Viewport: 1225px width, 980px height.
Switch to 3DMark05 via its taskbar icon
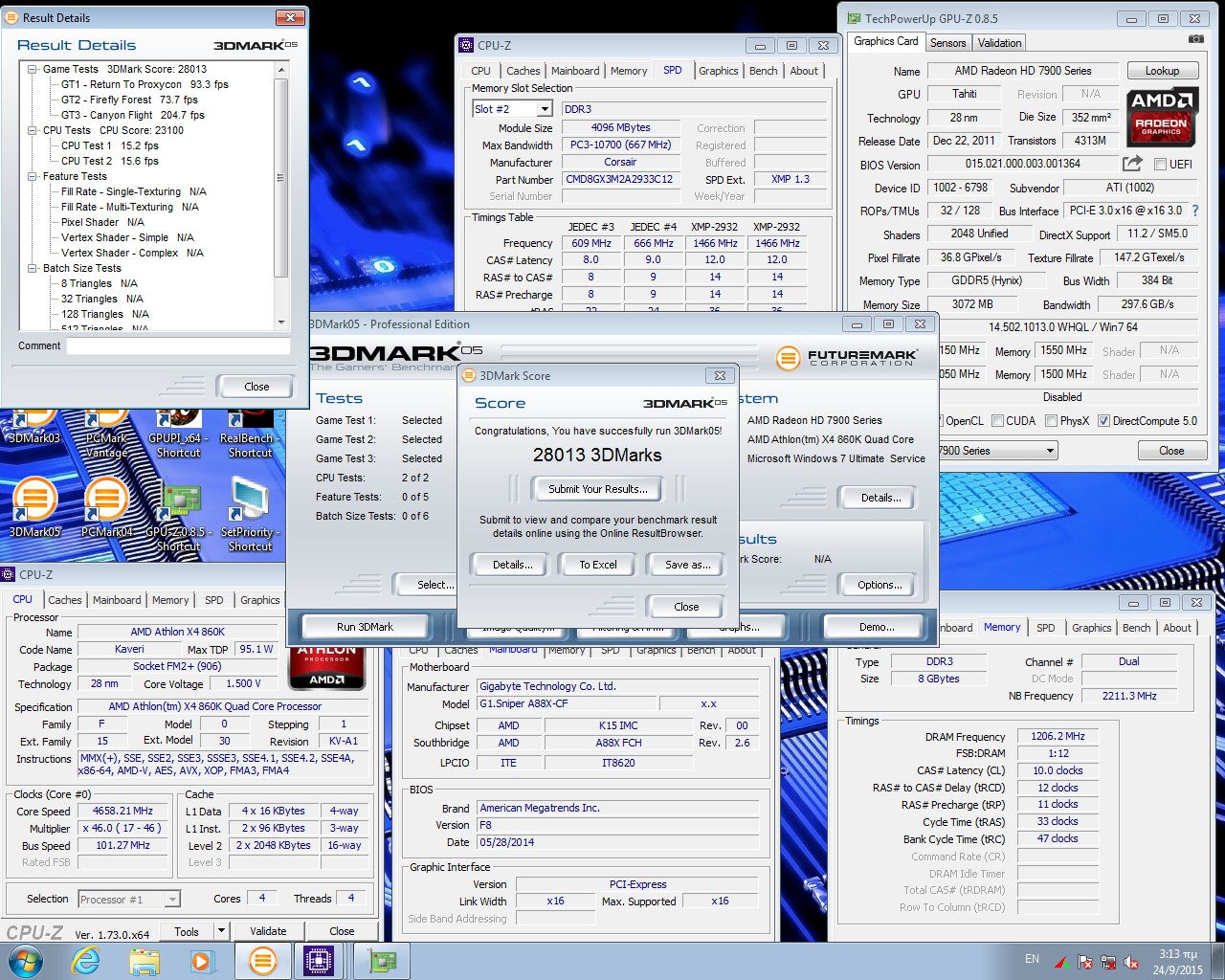tap(262, 961)
